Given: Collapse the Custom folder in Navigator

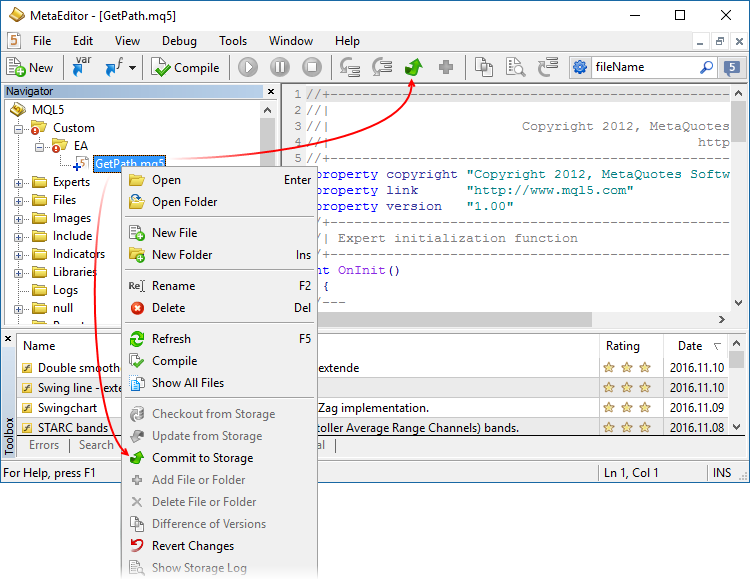Looking at the screenshot, I should coord(19,128).
